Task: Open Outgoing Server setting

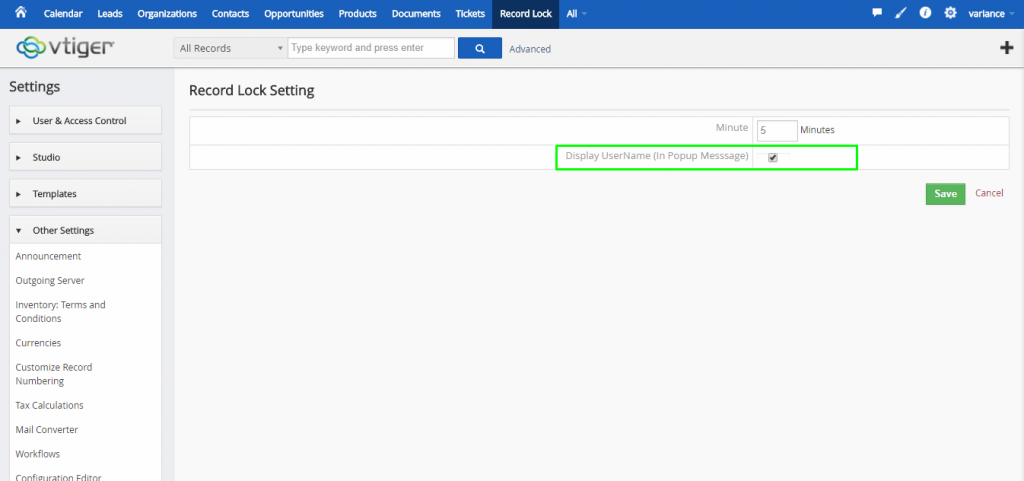Action: (x=50, y=281)
